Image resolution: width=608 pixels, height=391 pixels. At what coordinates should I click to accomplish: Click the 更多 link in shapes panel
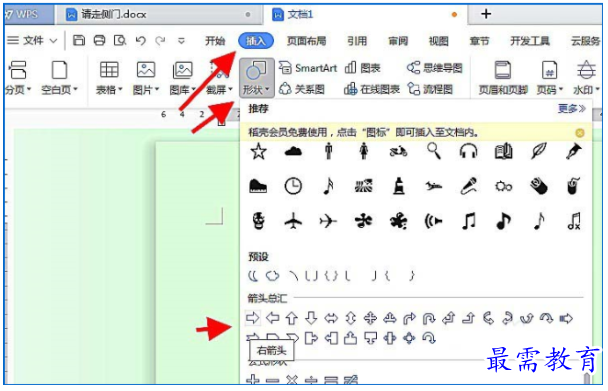(x=572, y=109)
